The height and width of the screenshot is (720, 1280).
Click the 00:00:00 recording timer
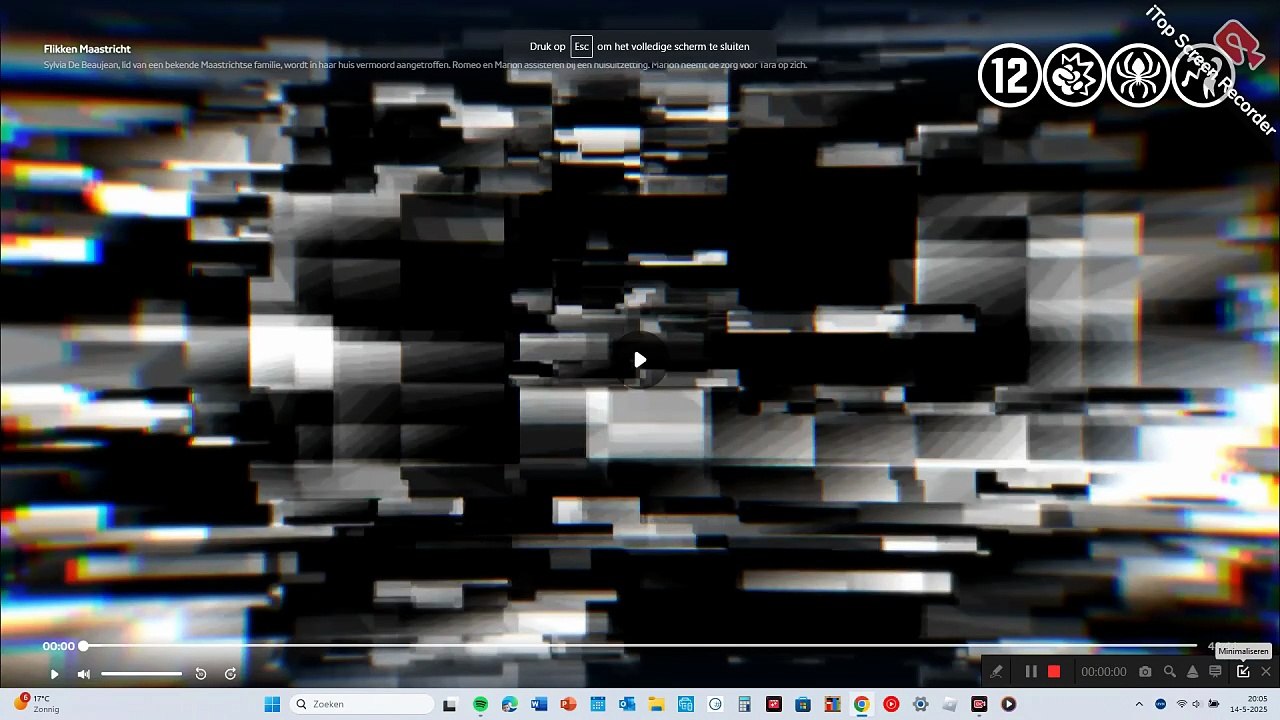point(1104,672)
